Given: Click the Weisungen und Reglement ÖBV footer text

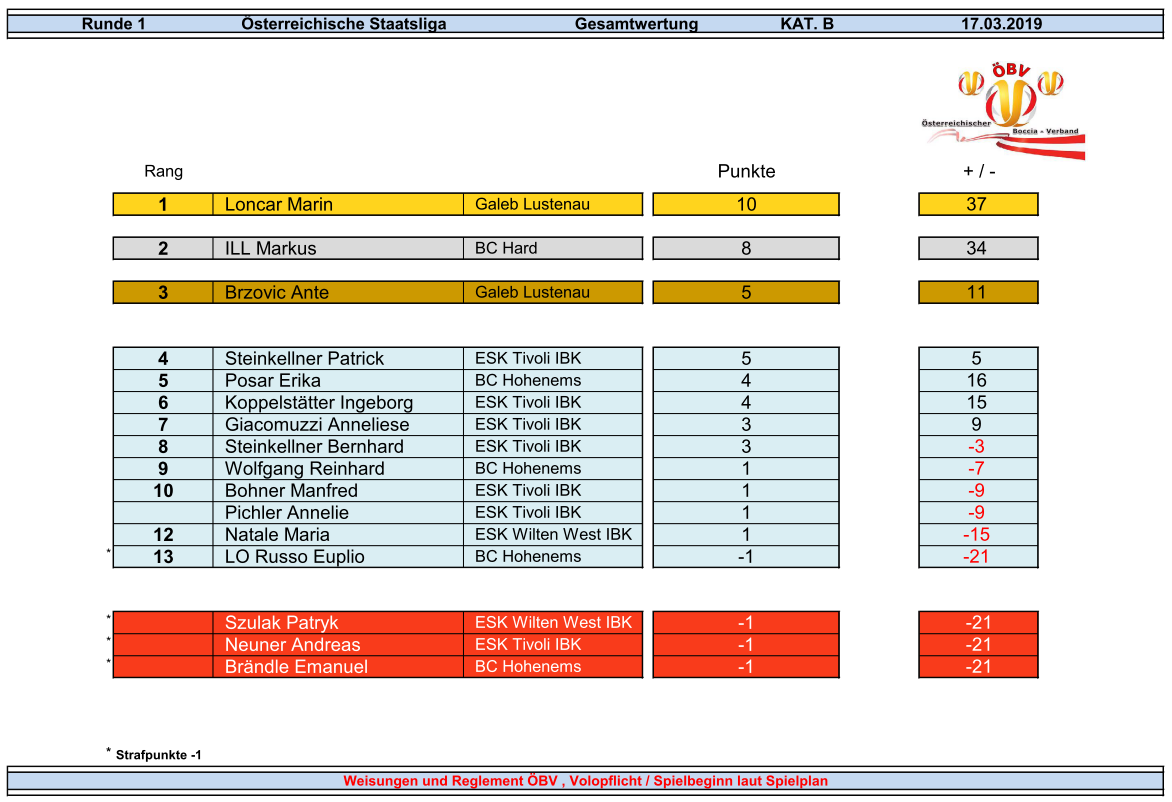Looking at the screenshot, I should (585, 782).
